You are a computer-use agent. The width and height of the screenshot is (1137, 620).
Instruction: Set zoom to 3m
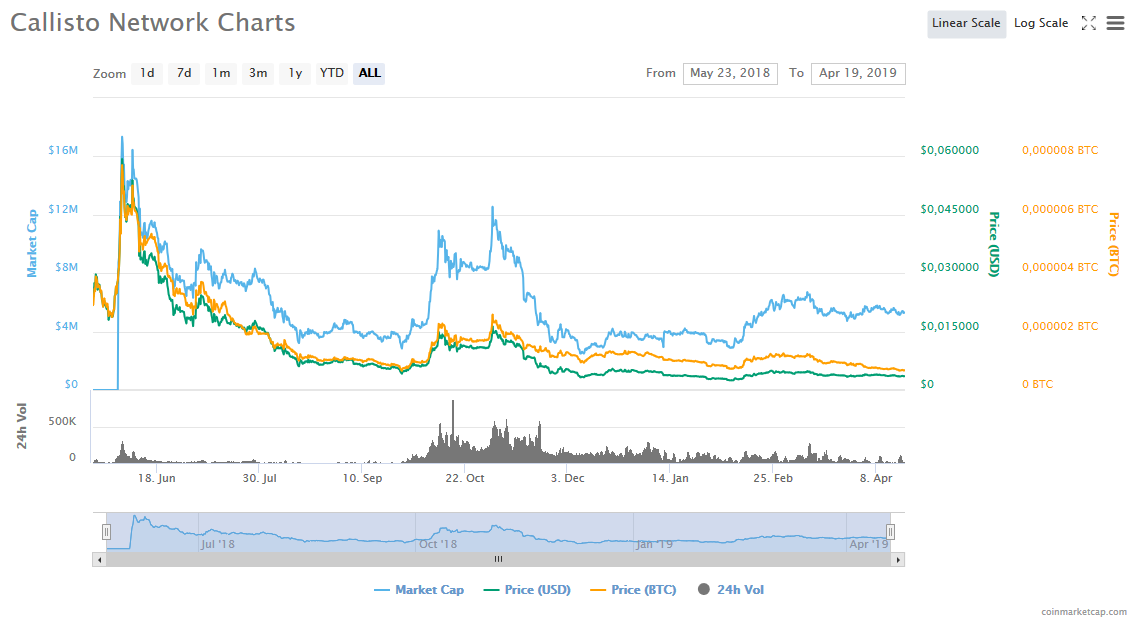258,73
